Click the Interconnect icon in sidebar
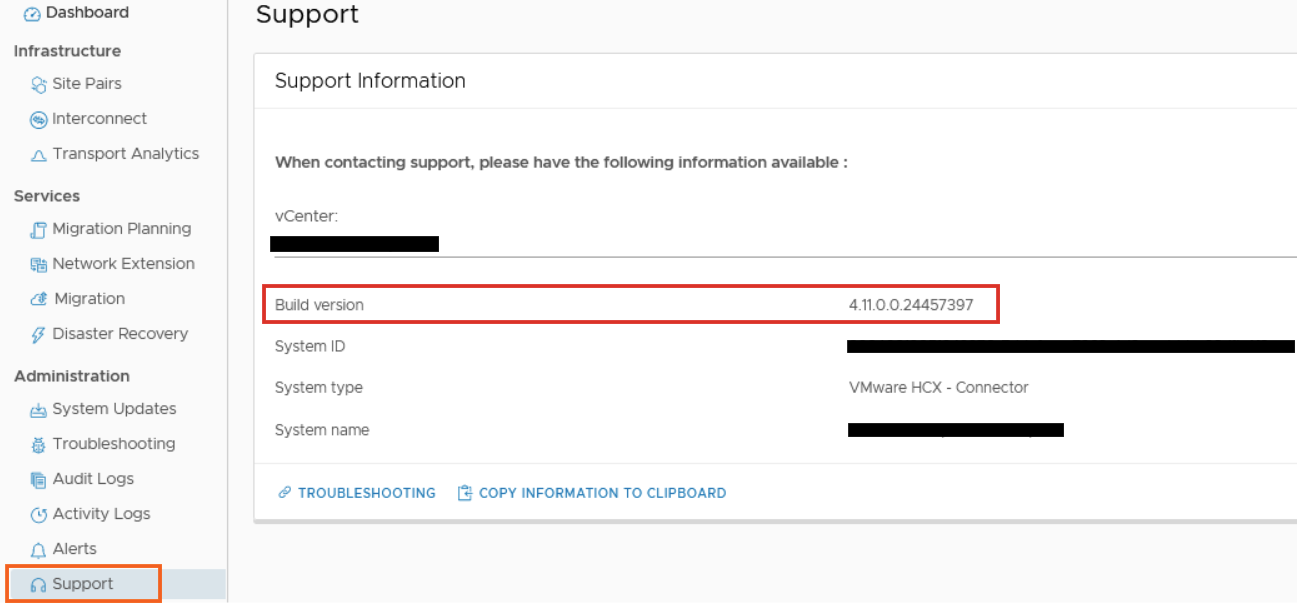This screenshot has height=603, width=1297. pyautogui.click(x=39, y=120)
